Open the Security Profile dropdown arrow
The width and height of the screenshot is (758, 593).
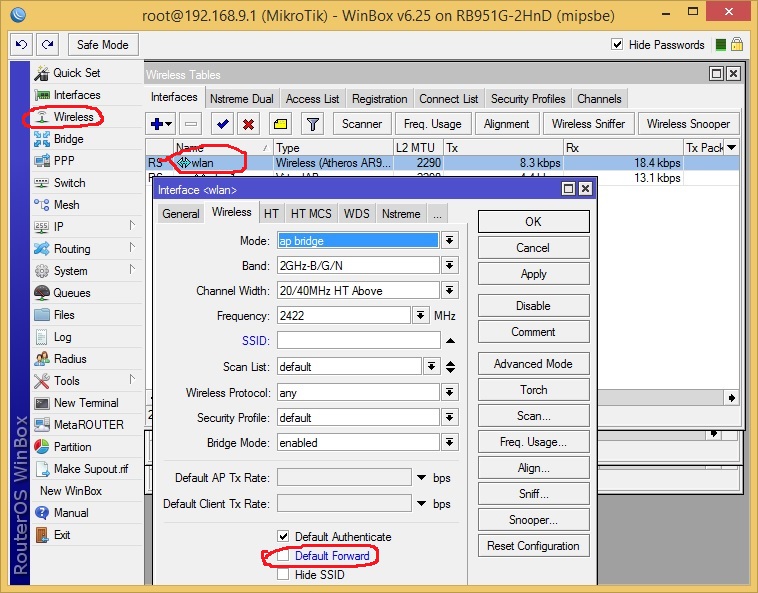(450, 417)
